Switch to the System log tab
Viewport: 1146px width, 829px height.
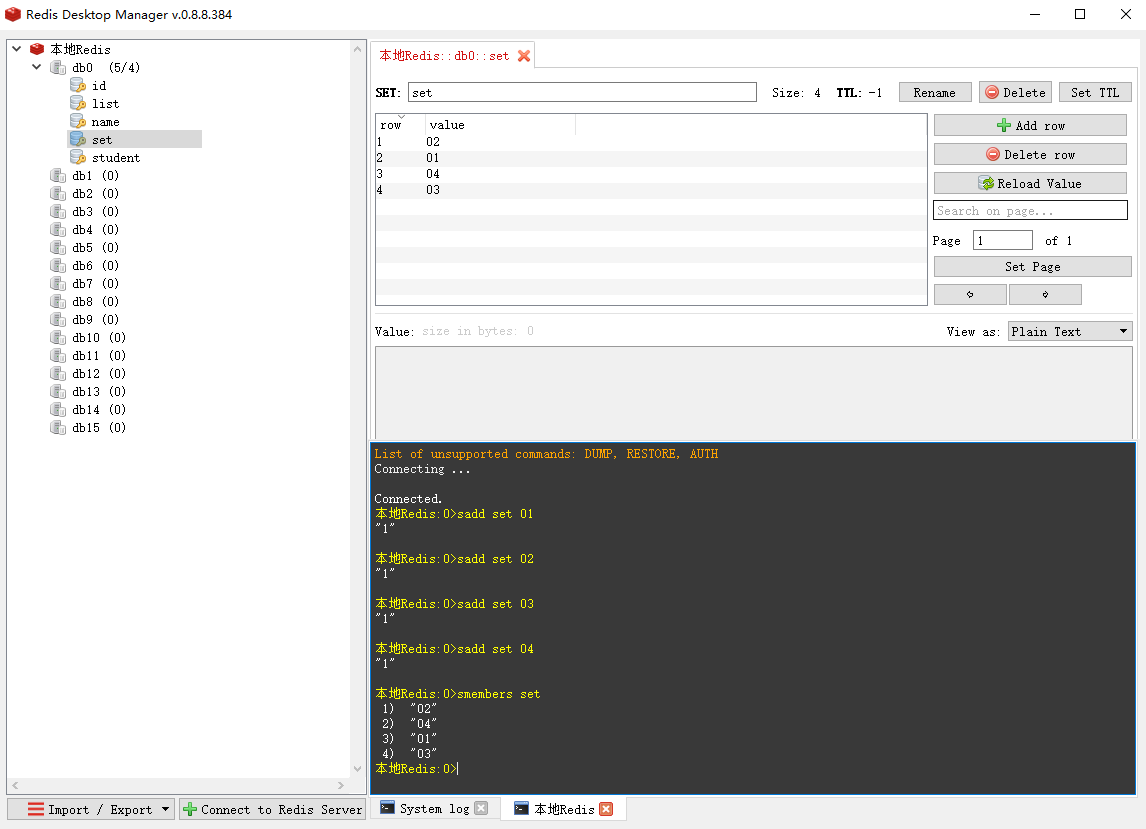tap(434, 809)
